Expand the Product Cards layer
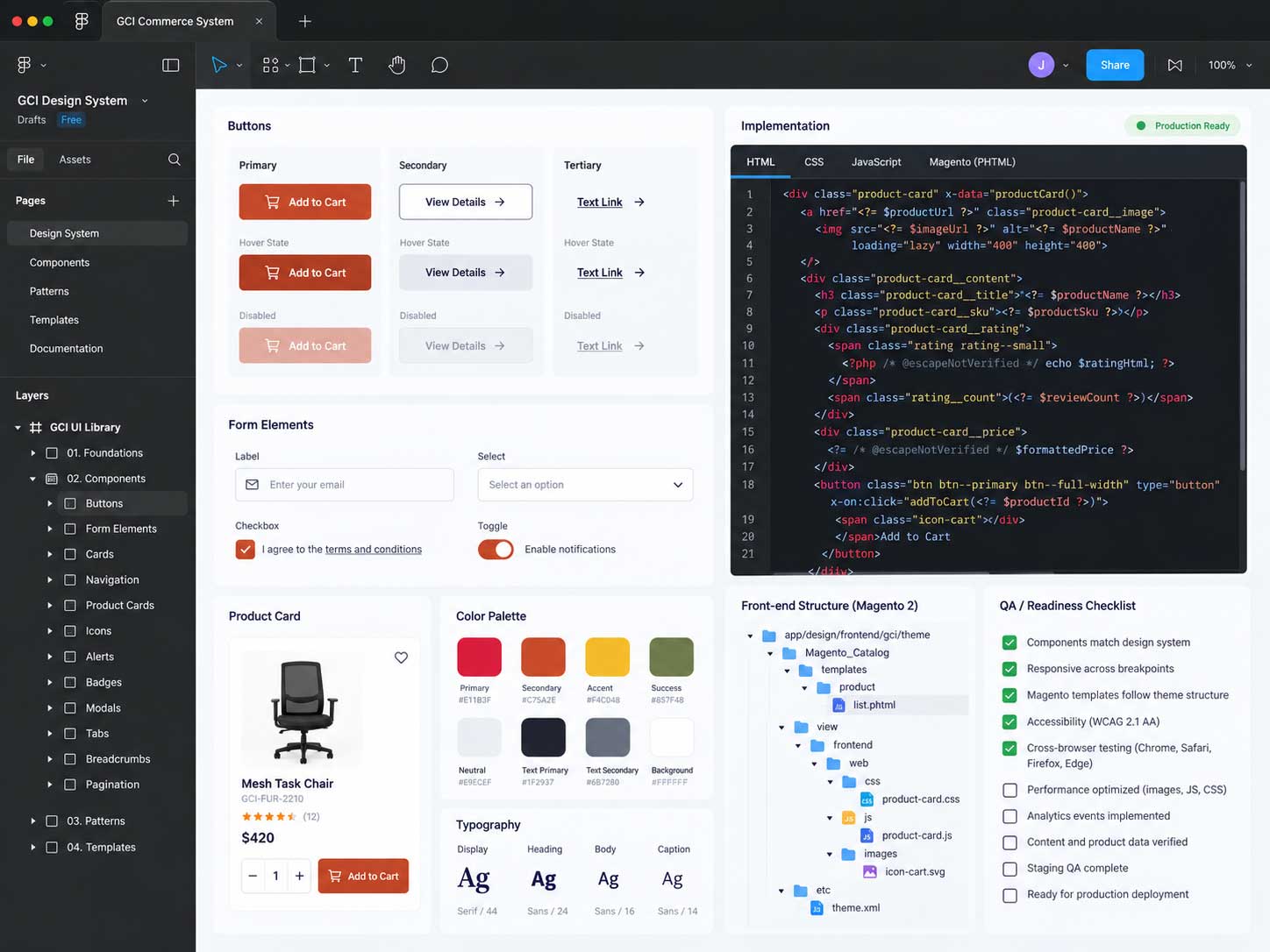 pyautogui.click(x=49, y=606)
